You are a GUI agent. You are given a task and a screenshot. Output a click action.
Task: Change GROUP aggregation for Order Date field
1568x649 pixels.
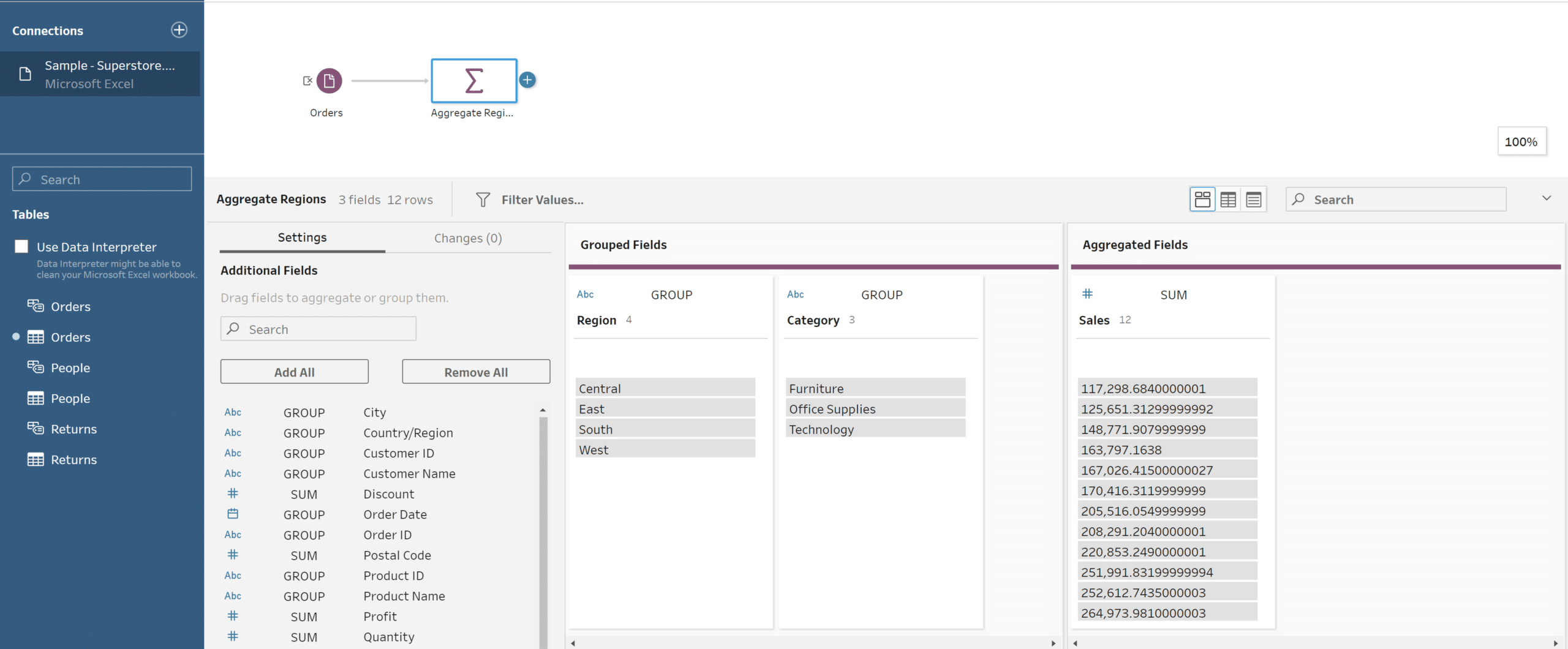click(x=304, y=514)
